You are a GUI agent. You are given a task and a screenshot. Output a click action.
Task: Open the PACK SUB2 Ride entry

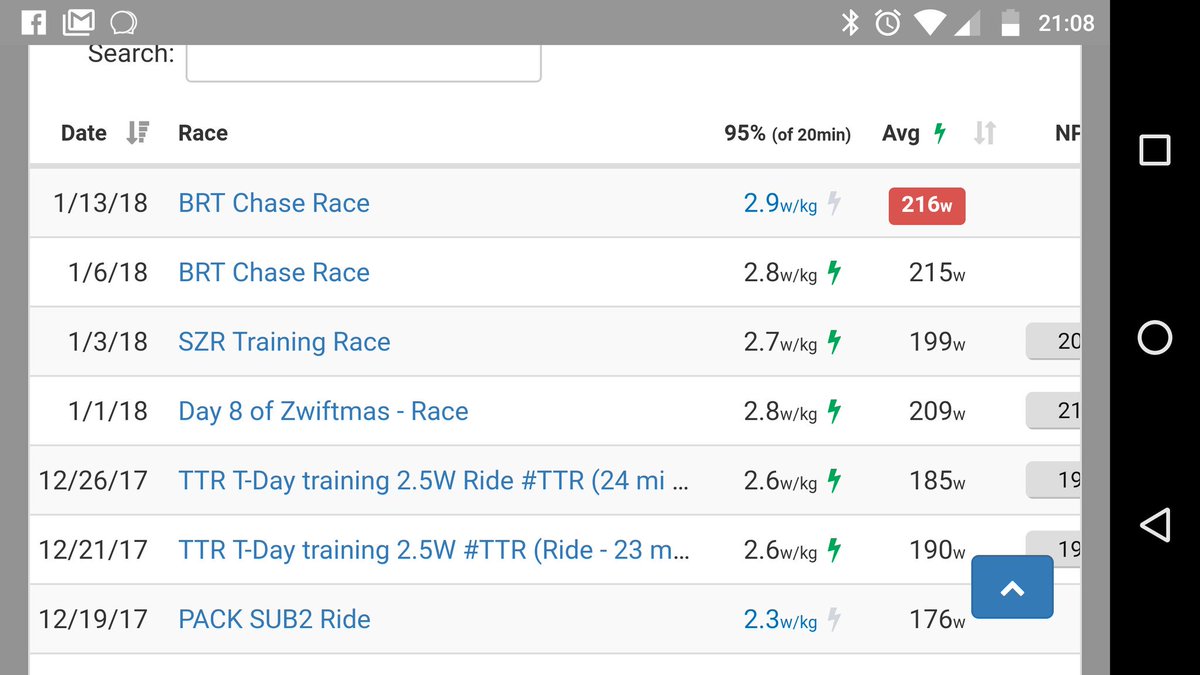274,618
